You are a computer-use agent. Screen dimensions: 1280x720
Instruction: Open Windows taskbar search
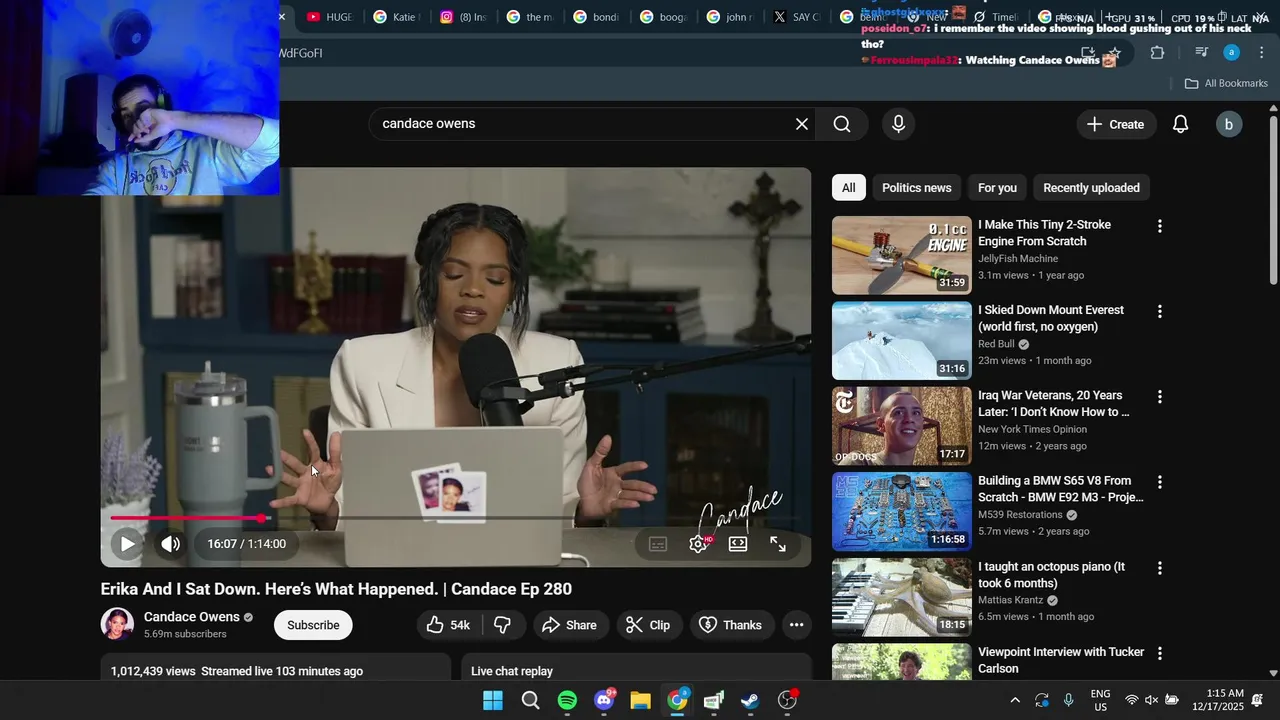pyautogui.click(x=530, y=700)
